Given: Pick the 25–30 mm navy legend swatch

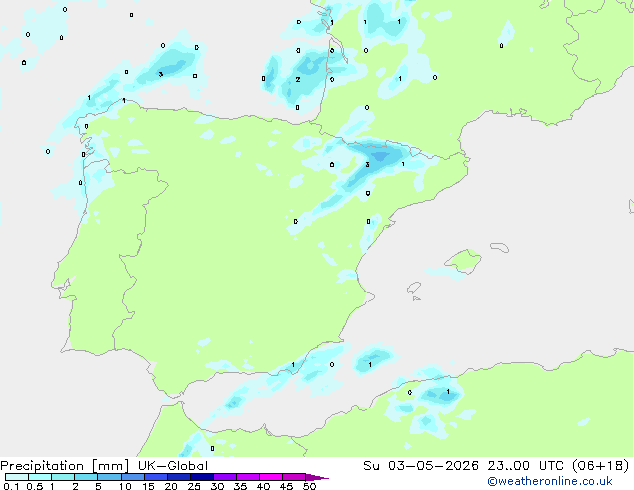Looking at the screenshot, I should point(201,477).
